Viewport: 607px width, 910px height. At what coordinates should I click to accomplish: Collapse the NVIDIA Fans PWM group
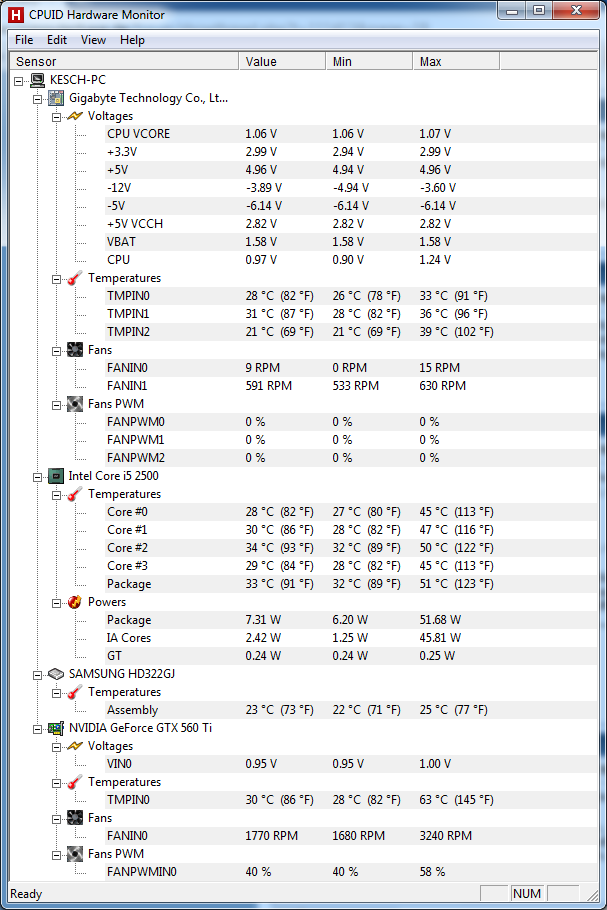[x=56, y=855]
